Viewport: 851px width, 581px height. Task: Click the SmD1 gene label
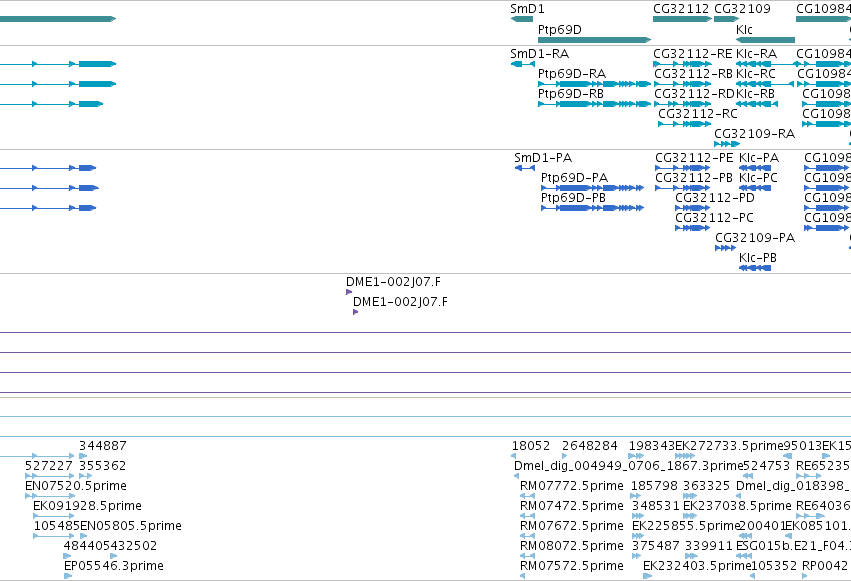[527, 9]
